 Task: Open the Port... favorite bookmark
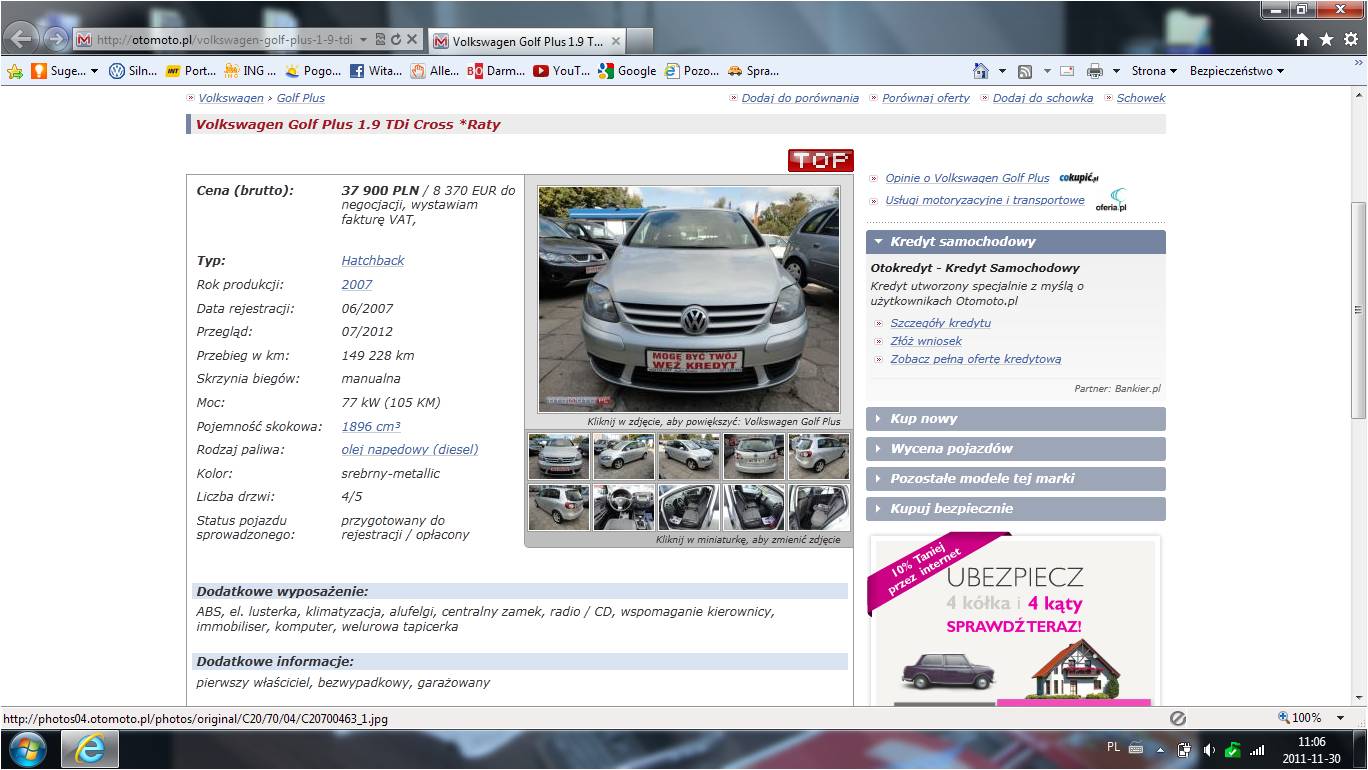click(191, 71)
